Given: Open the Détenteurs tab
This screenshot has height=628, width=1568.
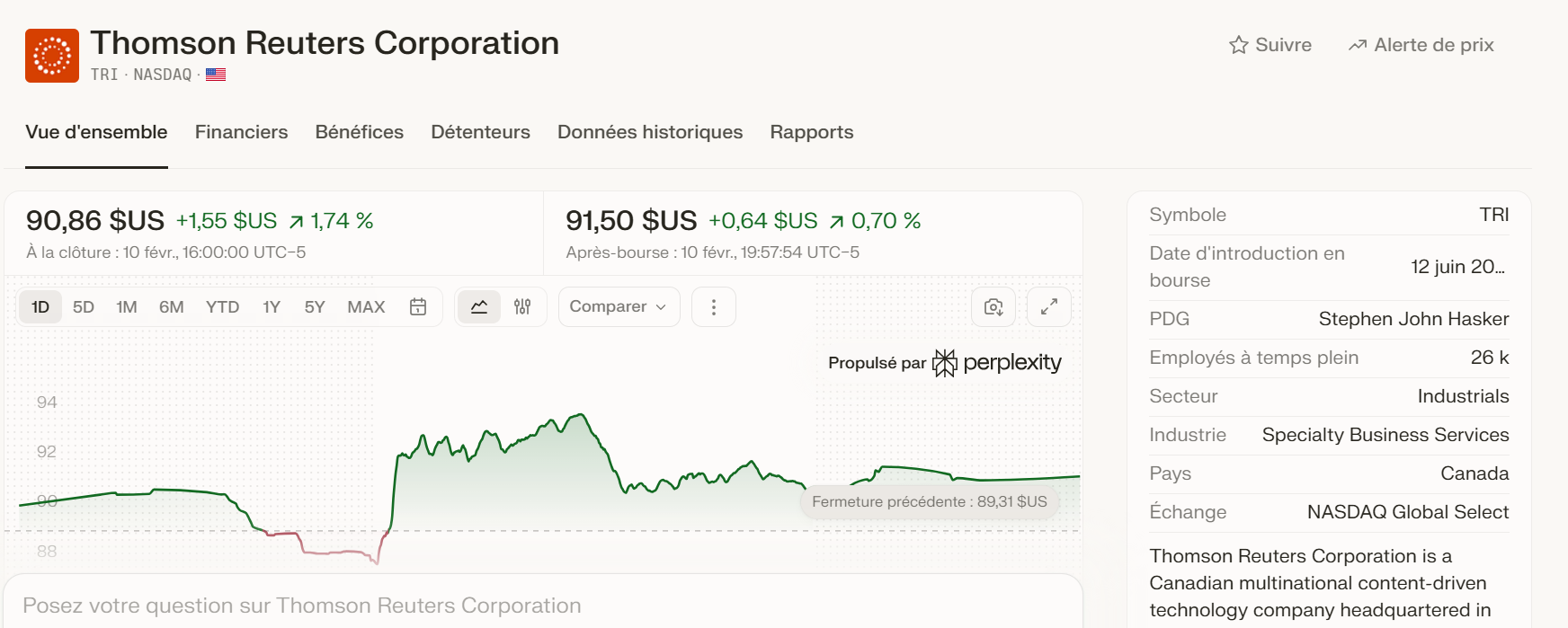Looking at the screenshot, I should coord(480,132).
